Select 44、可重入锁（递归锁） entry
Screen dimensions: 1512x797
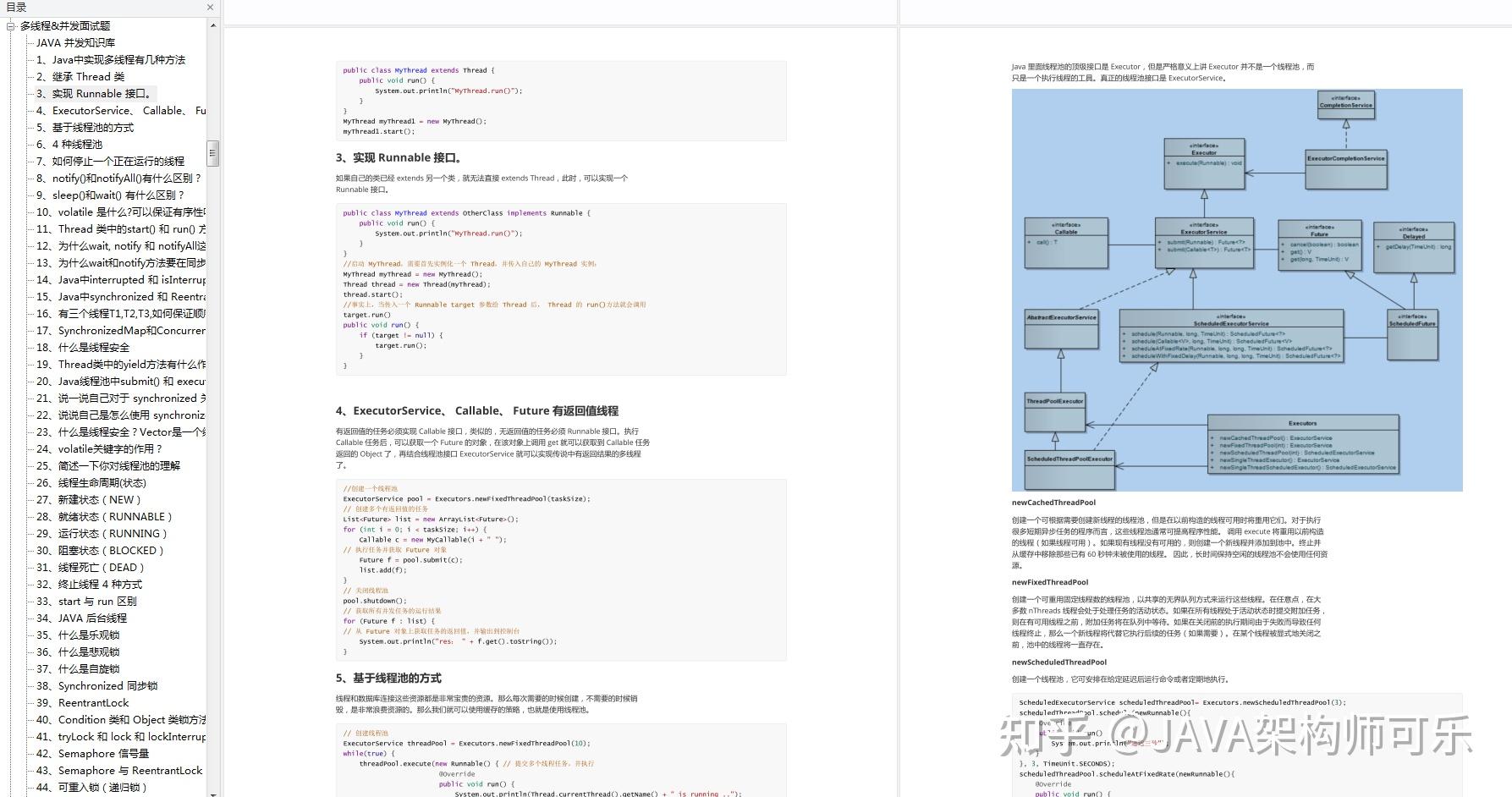pos(91,788)
